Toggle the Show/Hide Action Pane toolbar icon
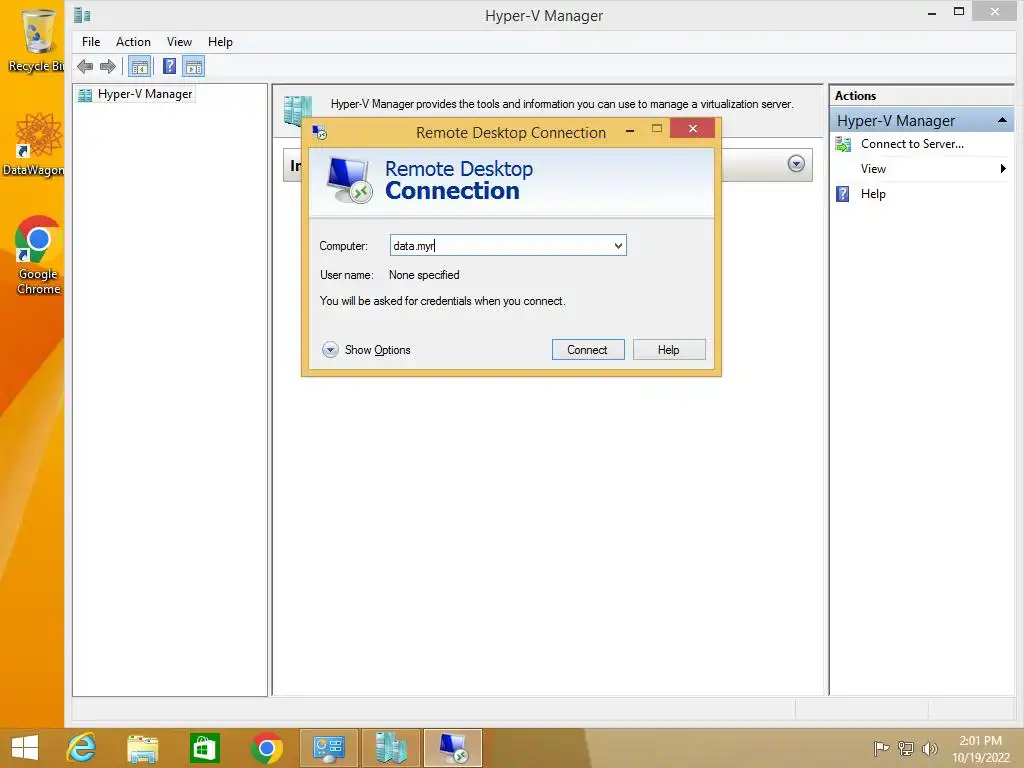1024x768 pixels. (193, 67)
